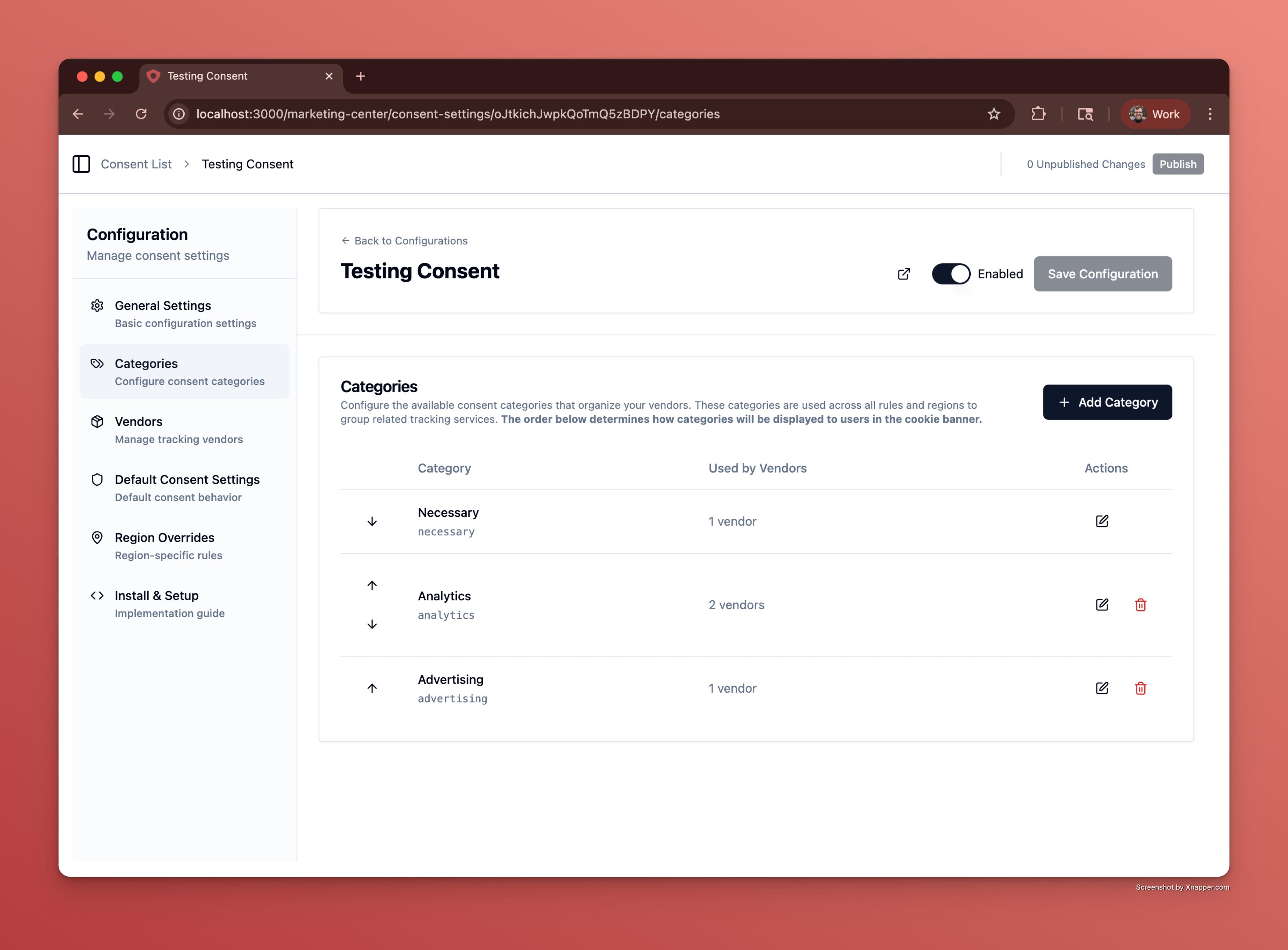The width and height of the screenshot is (1288, 950).
Task: Move Necessary category down
Action: click(x=372, y=521)
